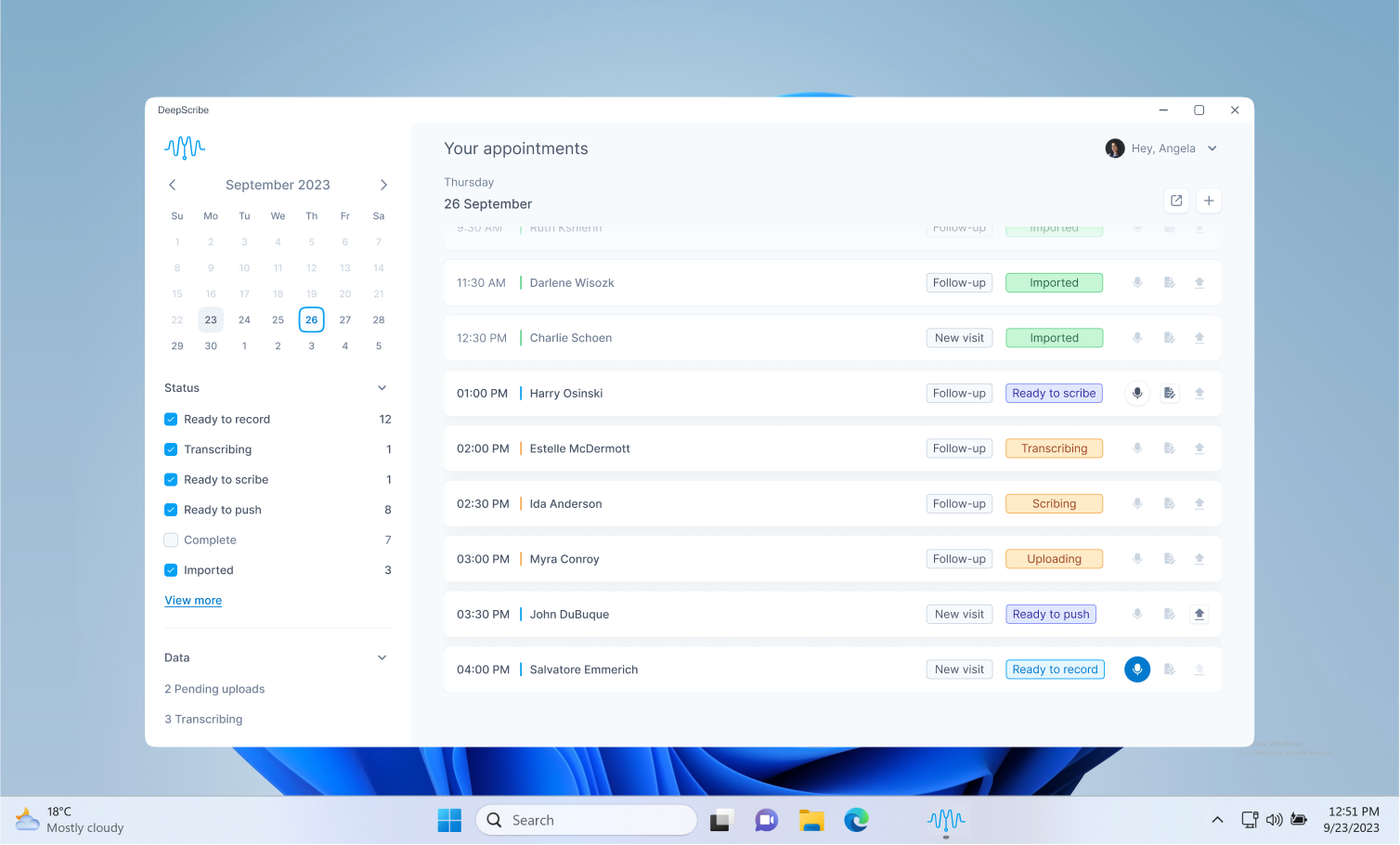Uncheck Transcribing status filter
Screen dimensions: 1400x845
pyautogui.click(x=171, y=449)
